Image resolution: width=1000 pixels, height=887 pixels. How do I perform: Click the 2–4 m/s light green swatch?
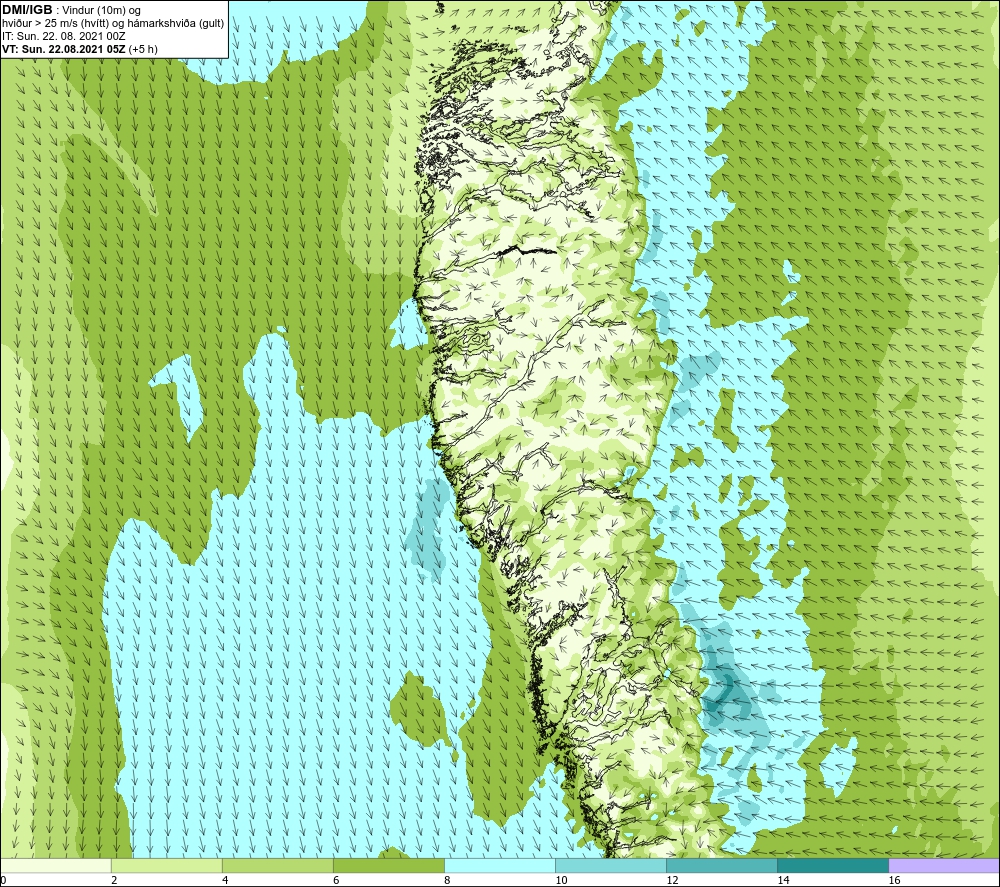coord(166,865)
